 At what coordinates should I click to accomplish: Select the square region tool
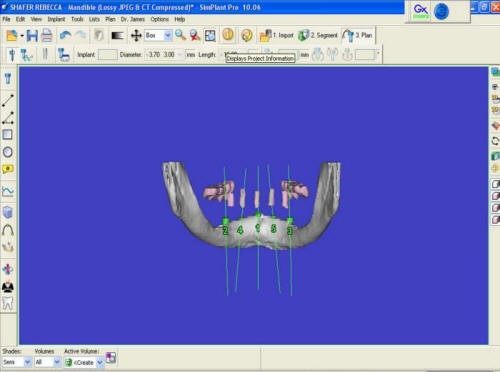coord(7,135)
